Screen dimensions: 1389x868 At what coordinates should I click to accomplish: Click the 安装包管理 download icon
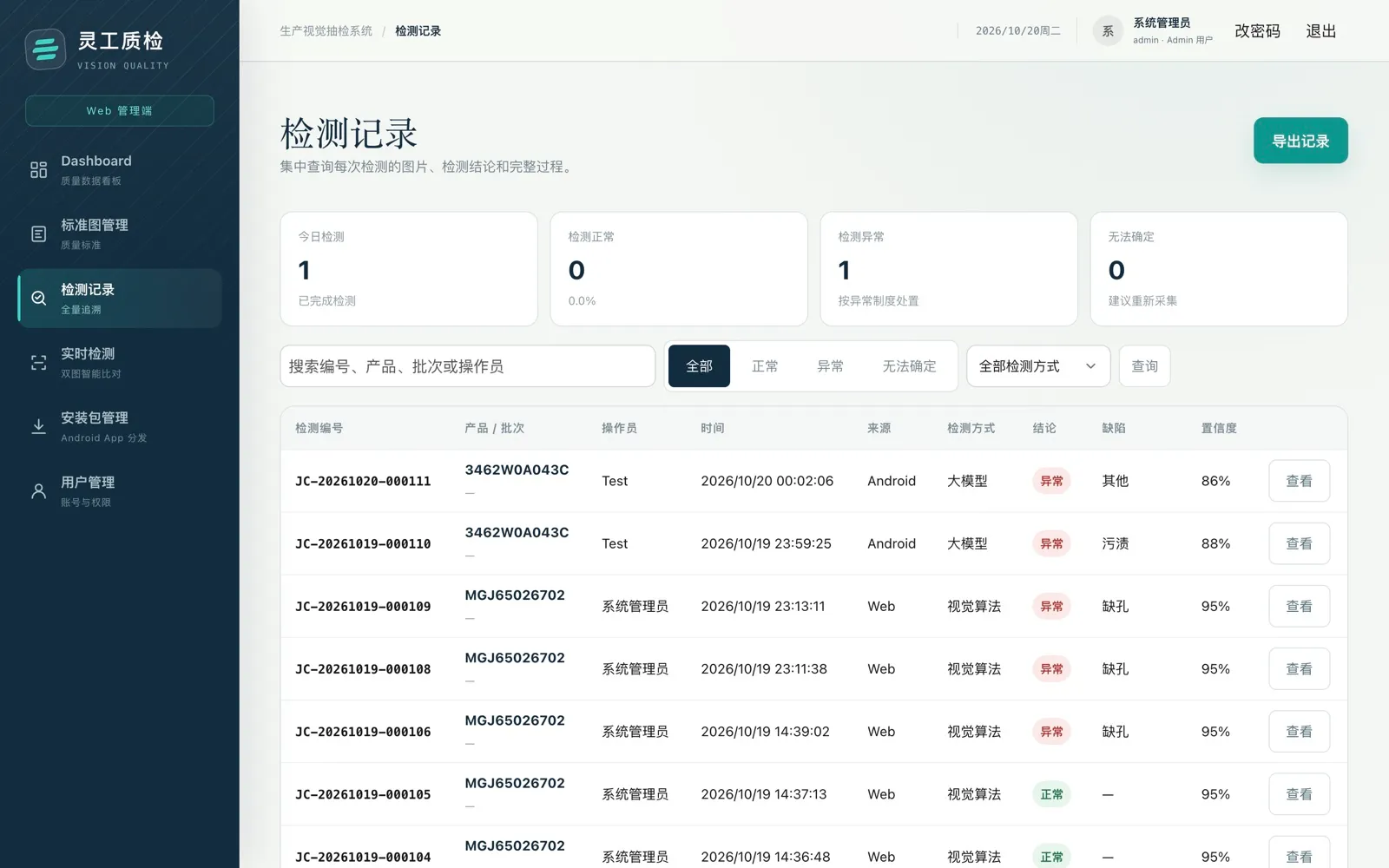pyautogui.click(x=38, y=427)
